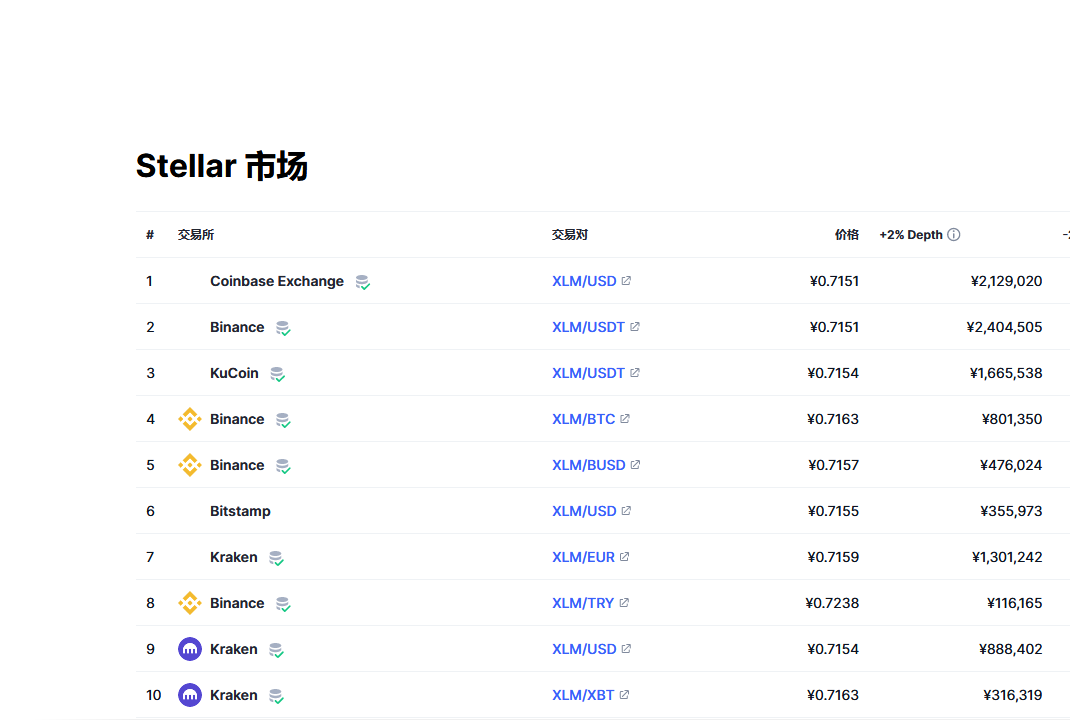This screenshot has height=720, width=1070.
Task: Open Kraken's XLM/USD pair link in row 9
Action: (584, 649)
